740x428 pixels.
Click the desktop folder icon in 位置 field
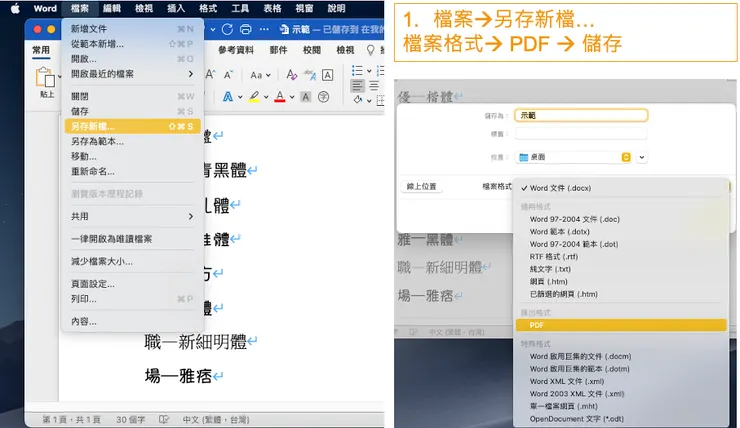click(523, 157)
